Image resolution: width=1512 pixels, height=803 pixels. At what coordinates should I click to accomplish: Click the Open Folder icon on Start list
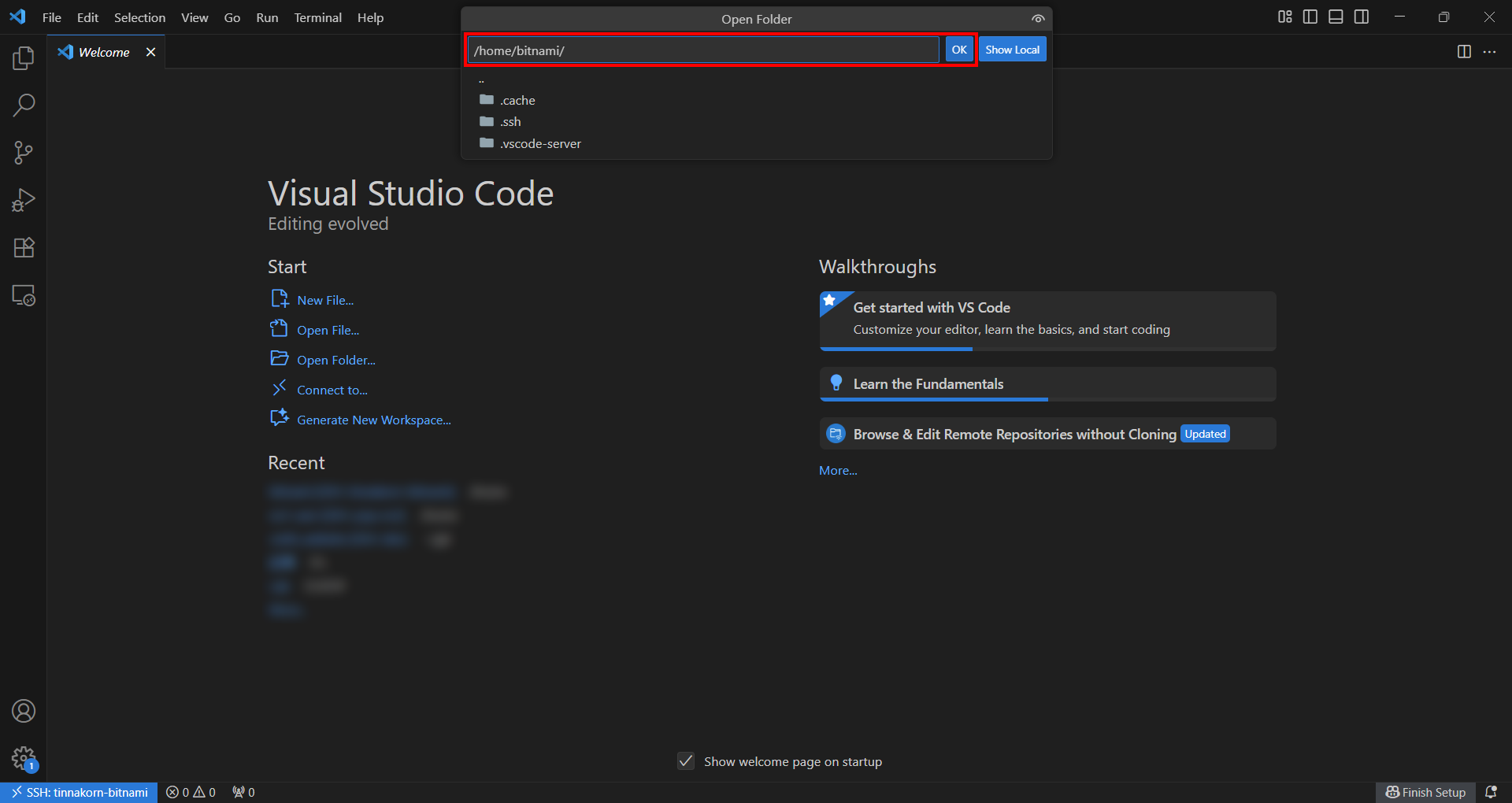pos(280,359)
